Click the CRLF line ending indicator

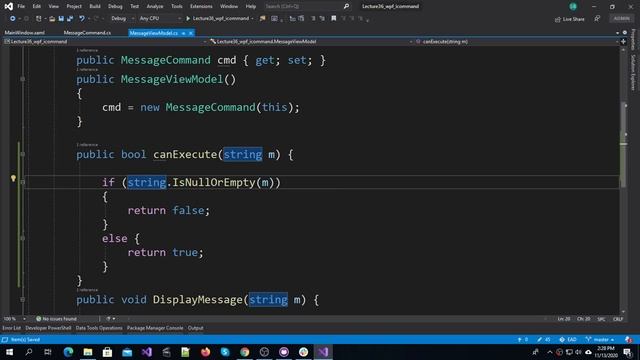click(618, 319)
